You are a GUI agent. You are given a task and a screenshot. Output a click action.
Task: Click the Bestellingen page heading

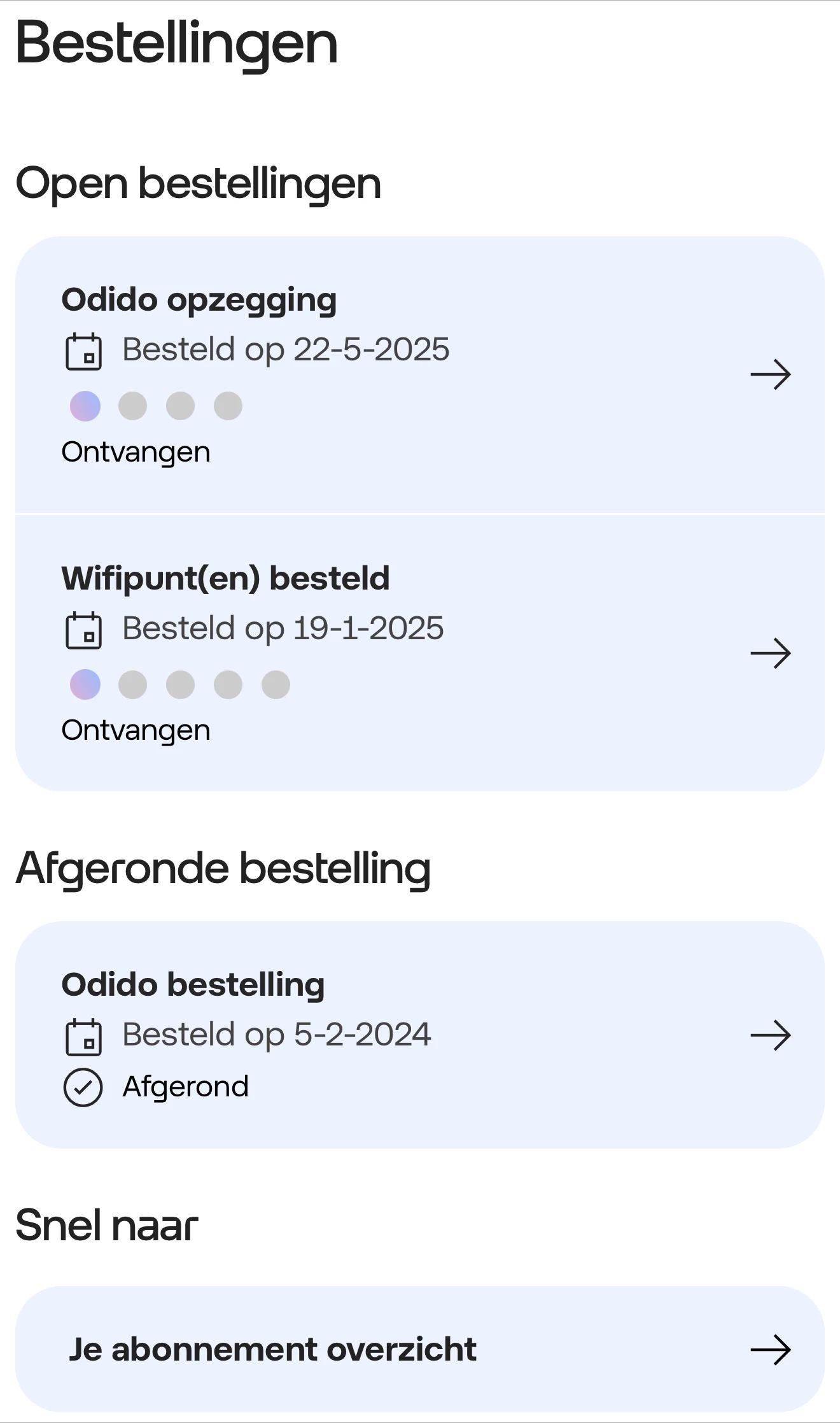[176, 43]
